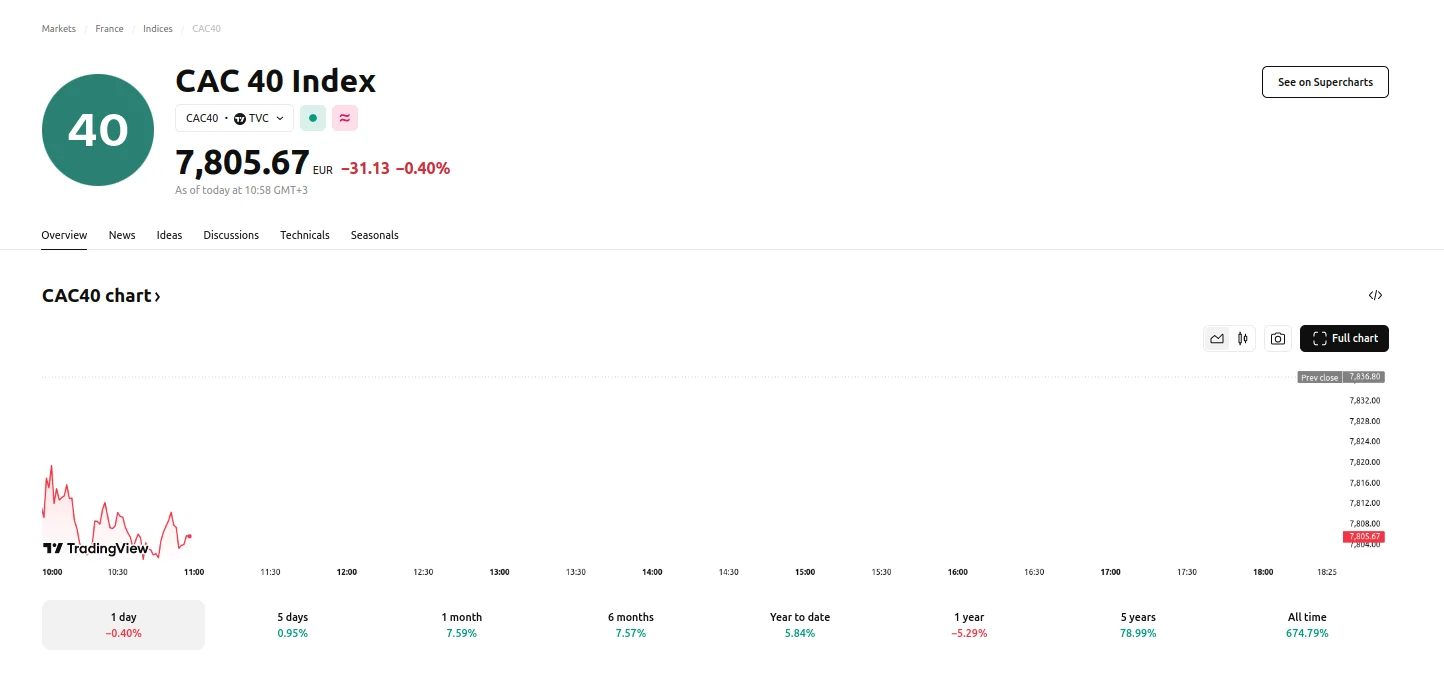The width and height of the screenshot is (1444, 674).
Task: Click the CAC 40 round logo
Action: tap(98, 130)
